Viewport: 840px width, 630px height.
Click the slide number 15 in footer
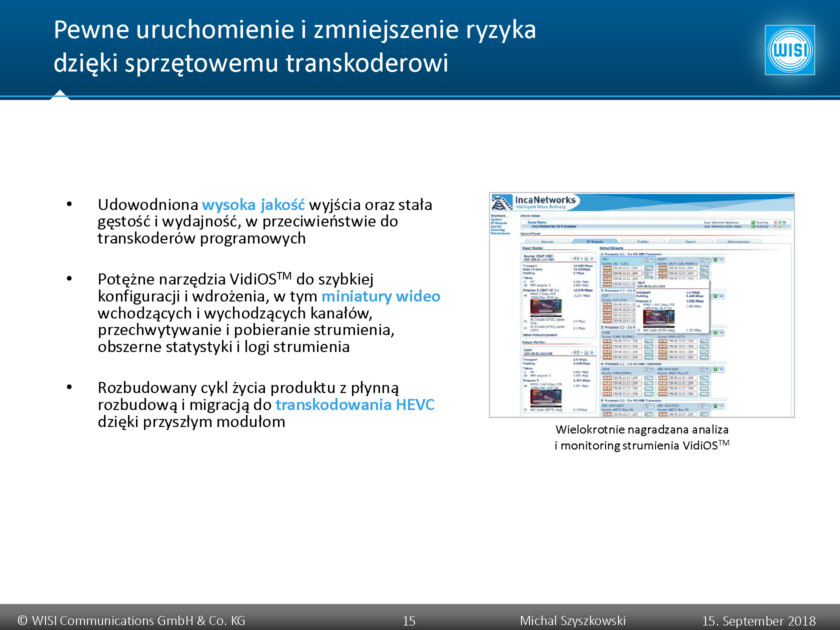[408, 621]
